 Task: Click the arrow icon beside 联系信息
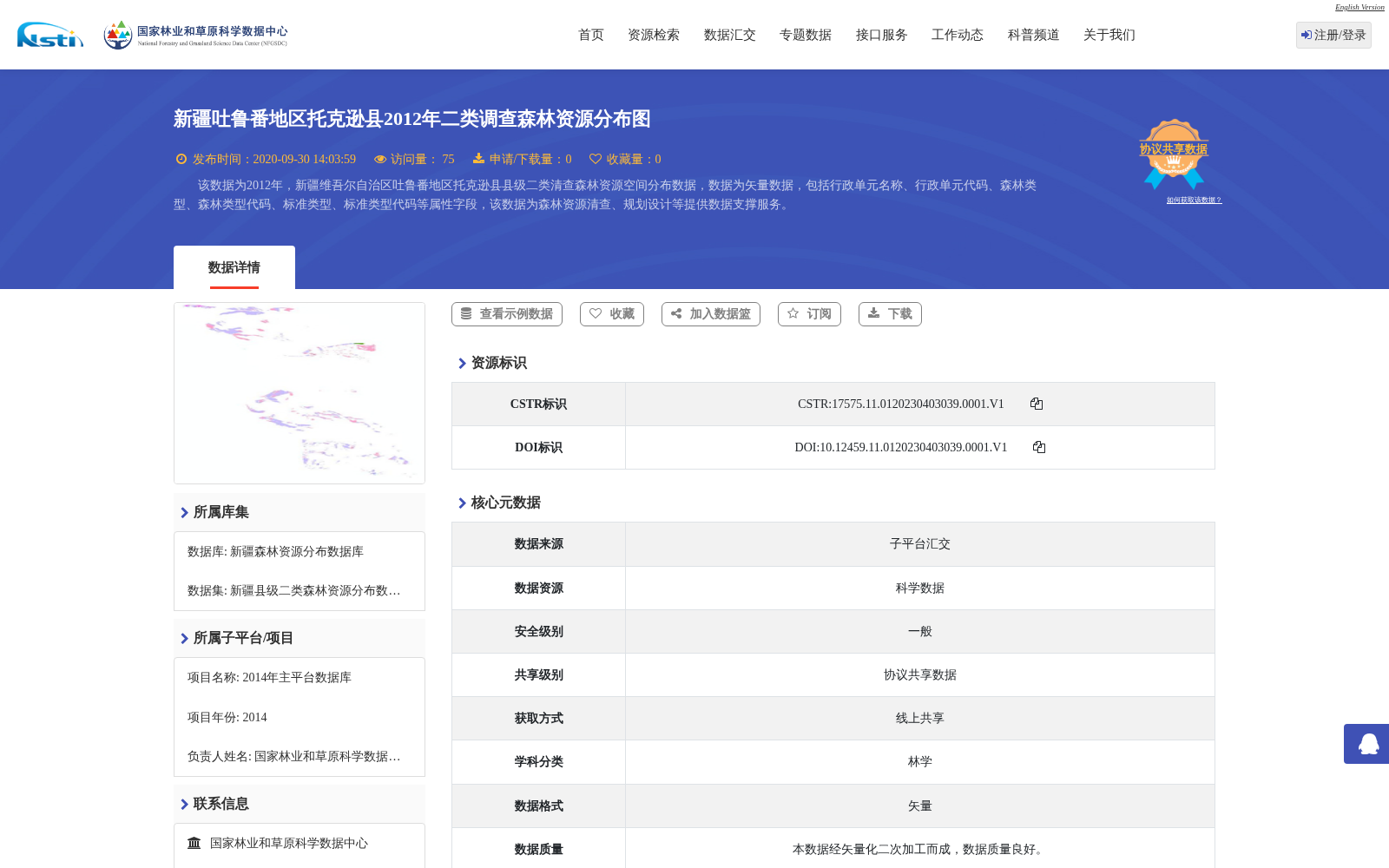pyautogui.click(x=184, y=804)
